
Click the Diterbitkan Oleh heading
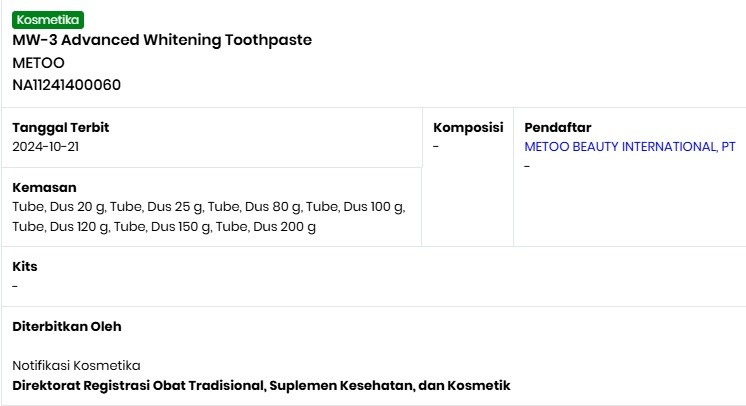[x=67, y=326]
